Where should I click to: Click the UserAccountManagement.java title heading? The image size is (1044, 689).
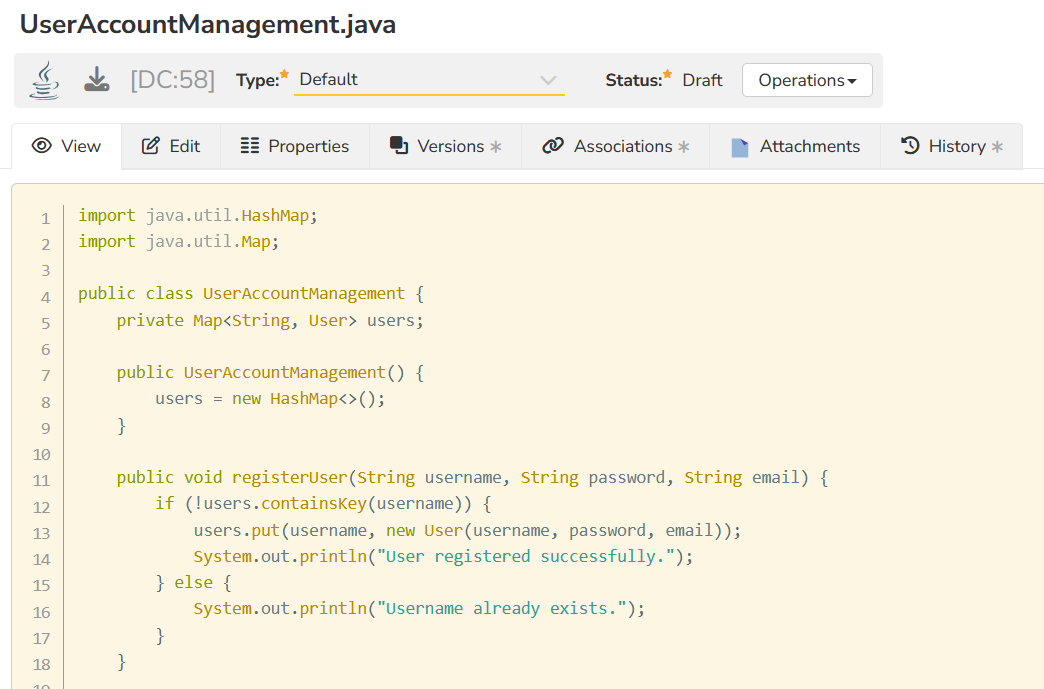point(208,25)
